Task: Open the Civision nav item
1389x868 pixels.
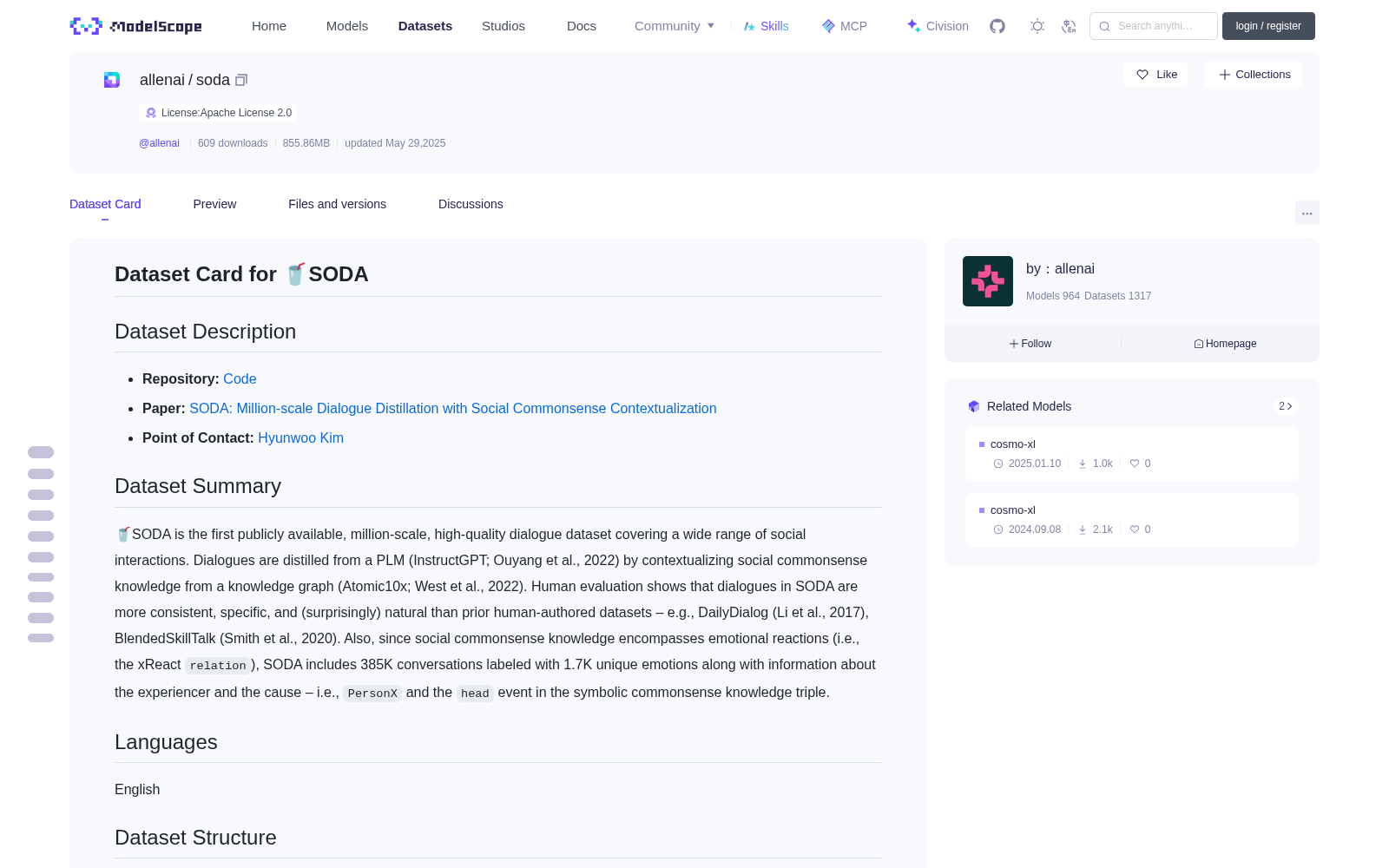Action: click(x=938, y=26)
